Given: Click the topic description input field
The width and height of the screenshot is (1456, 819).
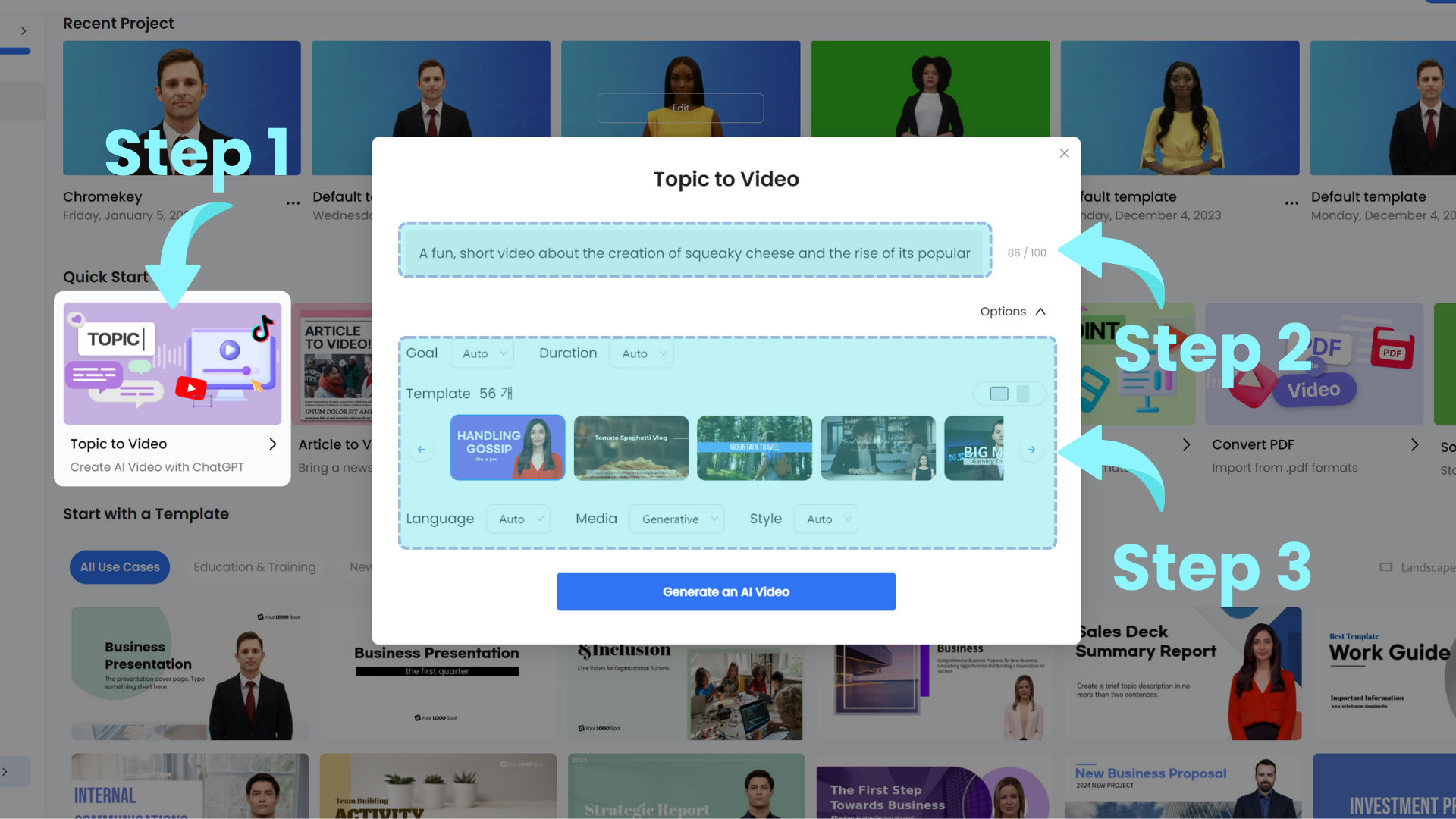Looking at the screenshot, I should (695, 252).
